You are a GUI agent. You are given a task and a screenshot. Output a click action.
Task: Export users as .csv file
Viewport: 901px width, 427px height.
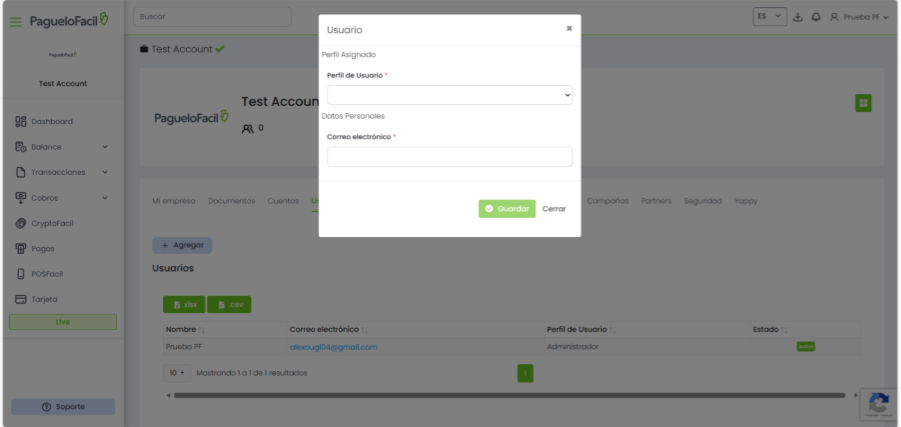click(230, 304)
